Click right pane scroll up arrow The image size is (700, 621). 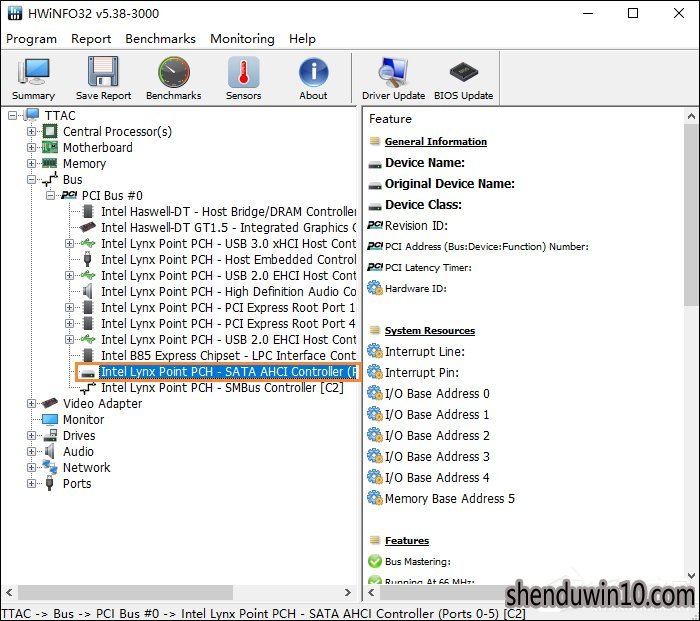(x=691, y=117)
